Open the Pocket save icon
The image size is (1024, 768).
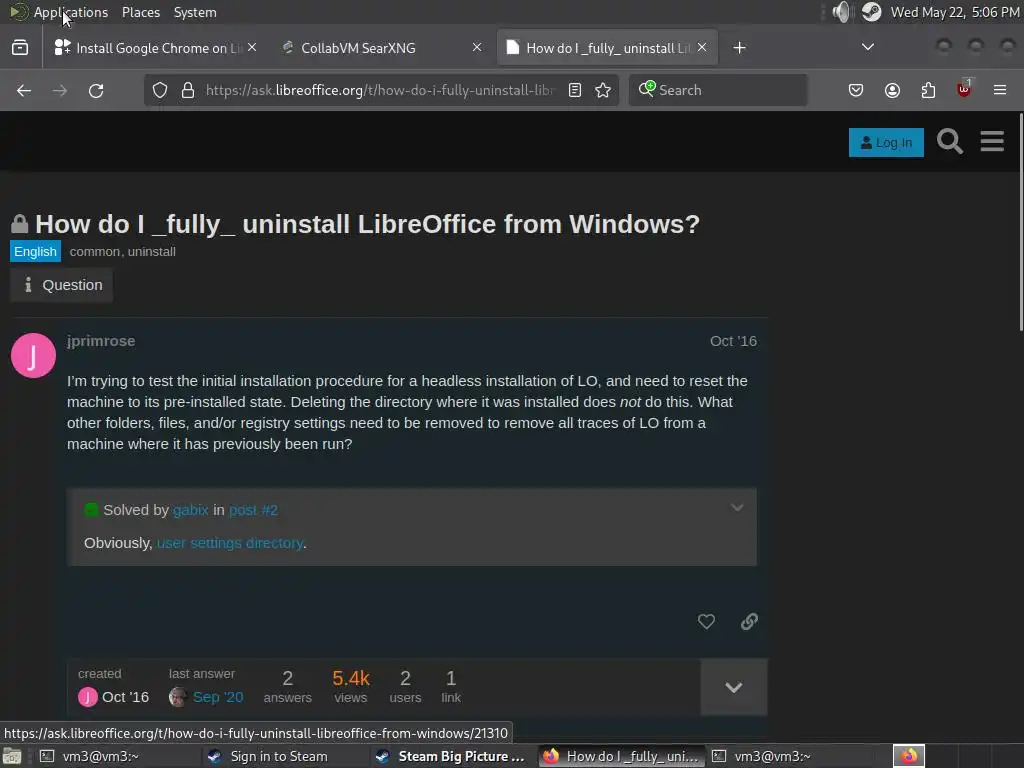pos(856,90)
